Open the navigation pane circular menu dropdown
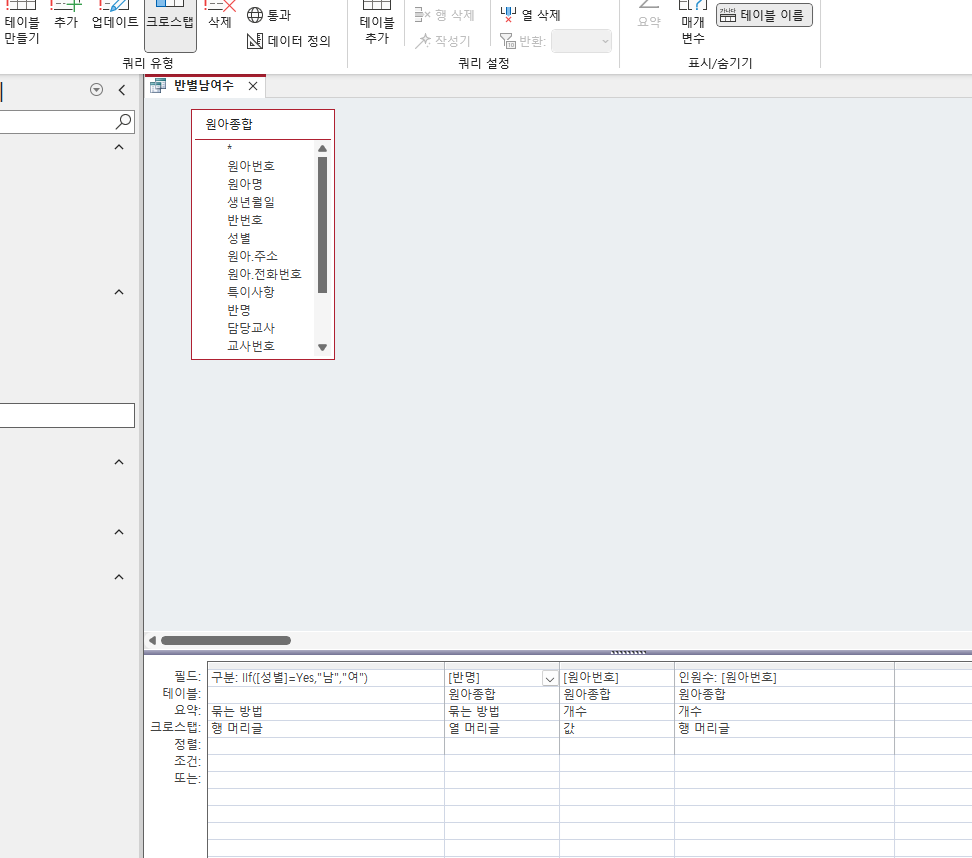The height and width of the screenshot is (858, 972). [97, 90]
